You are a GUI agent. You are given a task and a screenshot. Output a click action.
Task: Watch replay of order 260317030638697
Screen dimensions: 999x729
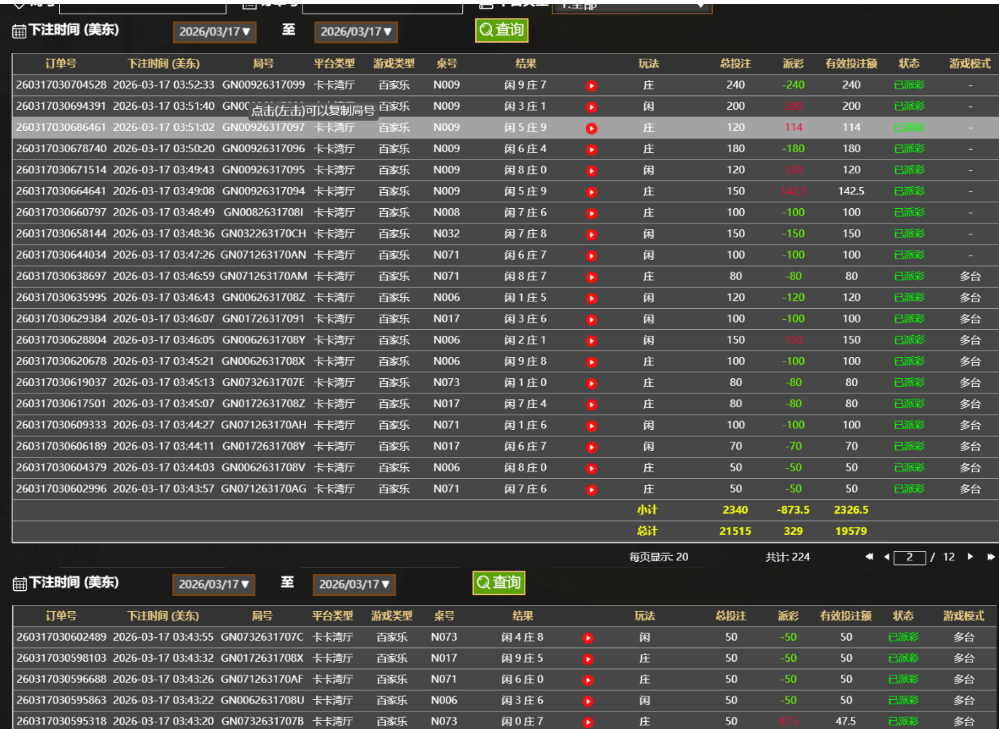point(591,276)
